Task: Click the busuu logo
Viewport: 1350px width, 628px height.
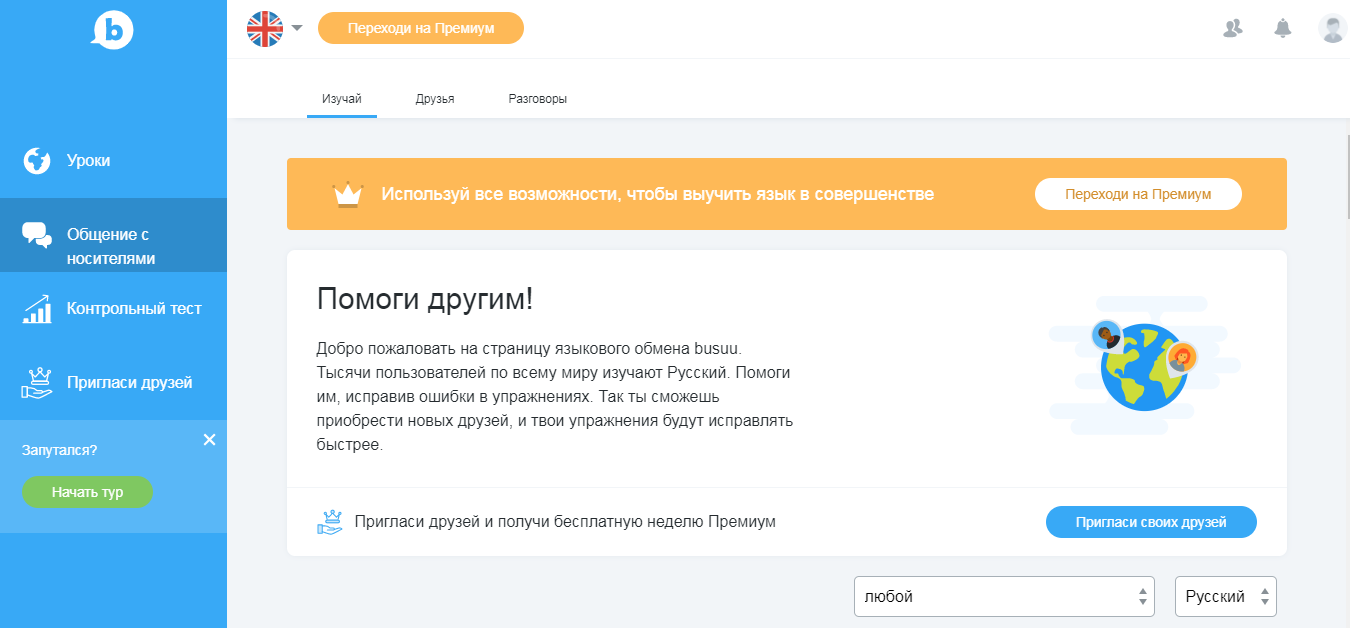Action: pos(113,30)
